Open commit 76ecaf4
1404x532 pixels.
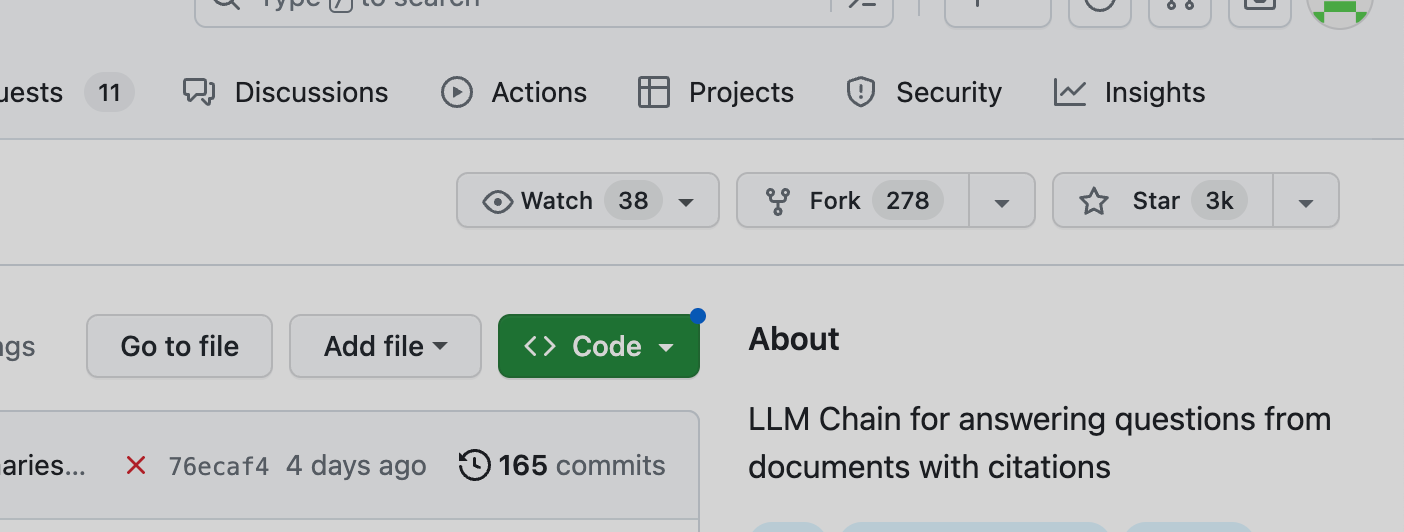(218, 466)
